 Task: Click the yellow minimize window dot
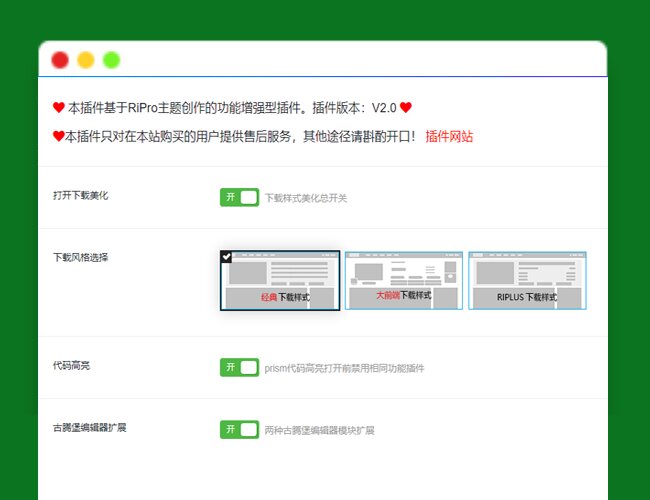(x=86, y=60)
